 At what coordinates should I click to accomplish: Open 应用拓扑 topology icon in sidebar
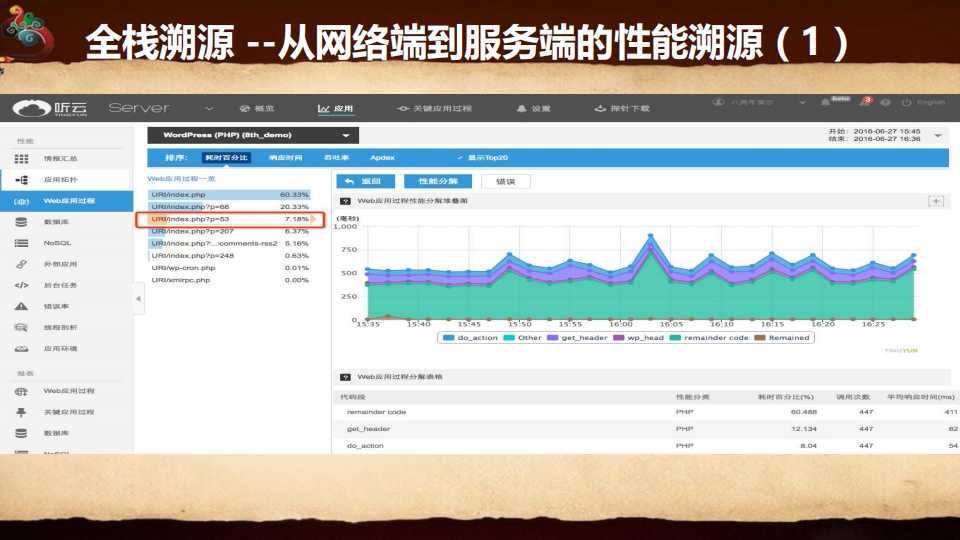21,180
